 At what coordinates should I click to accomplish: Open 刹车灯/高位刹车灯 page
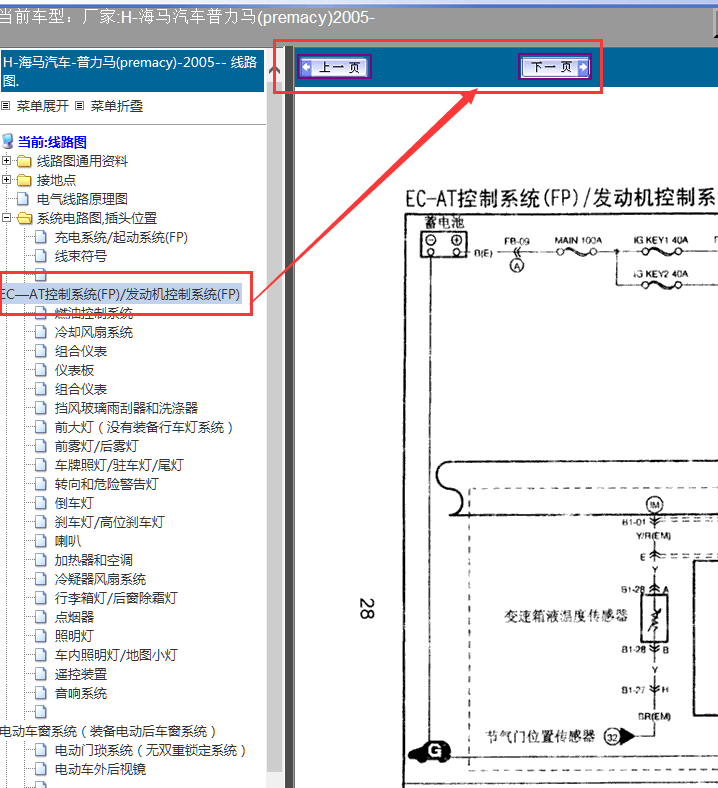pos(110,522)
